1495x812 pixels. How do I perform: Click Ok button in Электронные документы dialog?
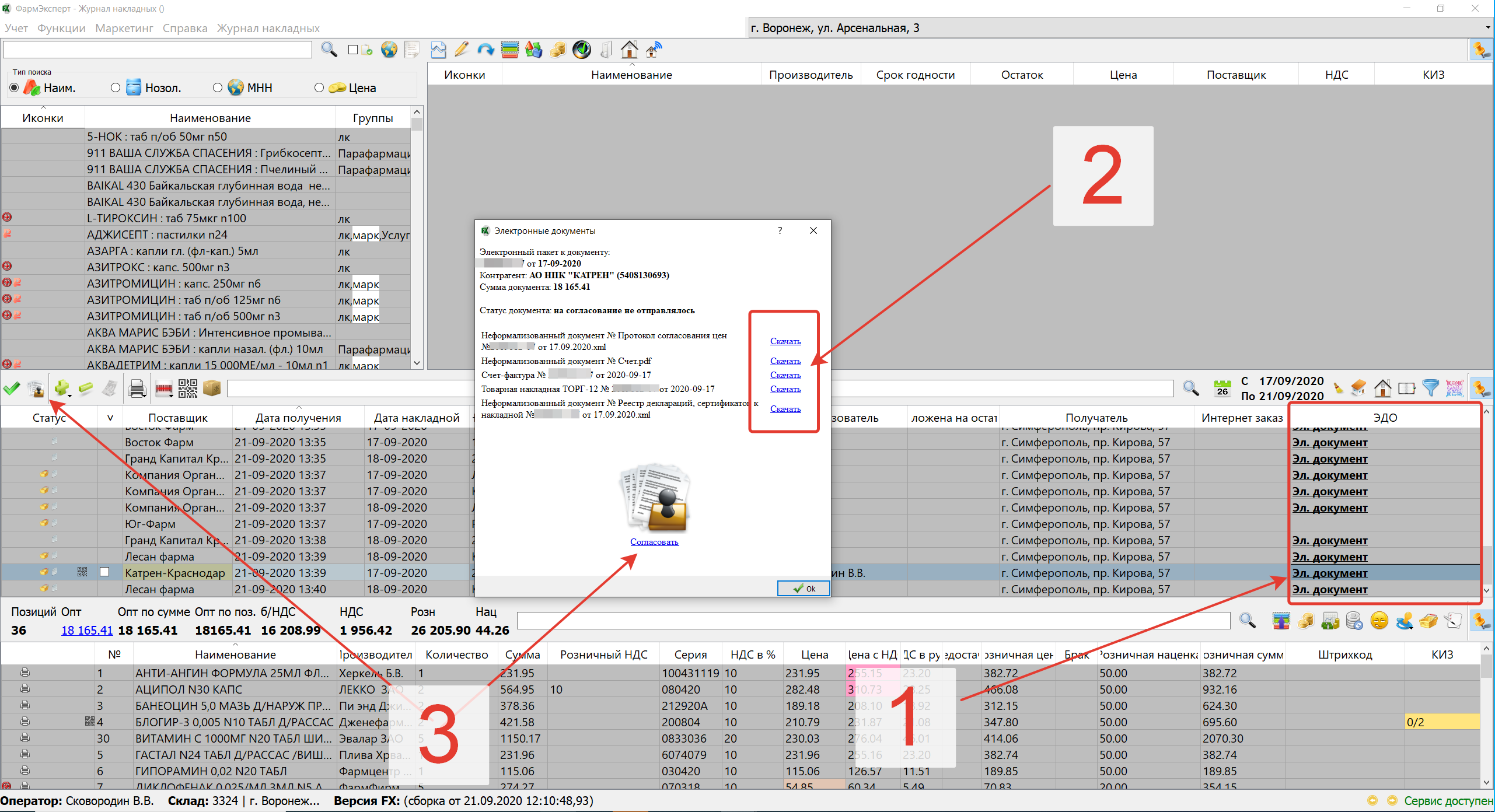pos(804,589)
